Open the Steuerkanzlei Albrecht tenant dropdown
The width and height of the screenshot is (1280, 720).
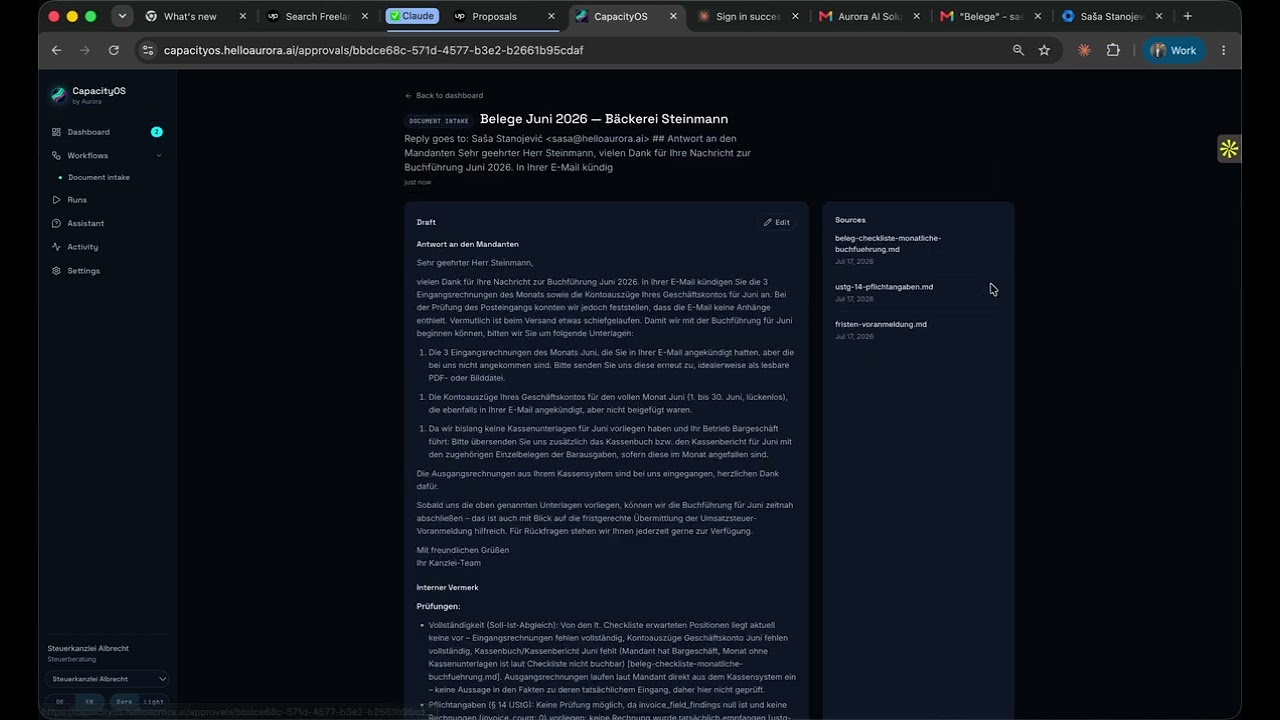pyautogui.click(x=107, y=679)
